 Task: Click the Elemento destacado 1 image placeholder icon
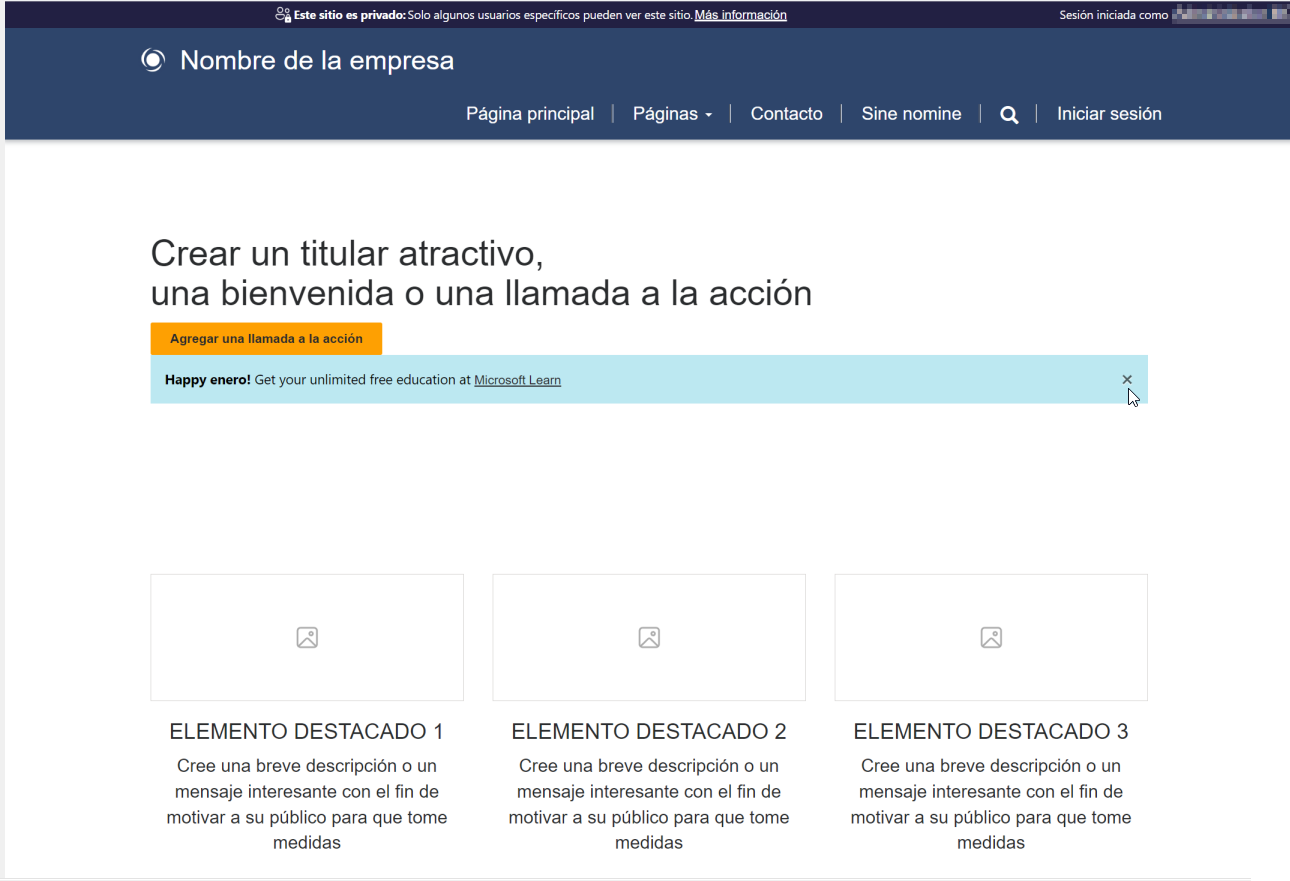coord(306,637)
